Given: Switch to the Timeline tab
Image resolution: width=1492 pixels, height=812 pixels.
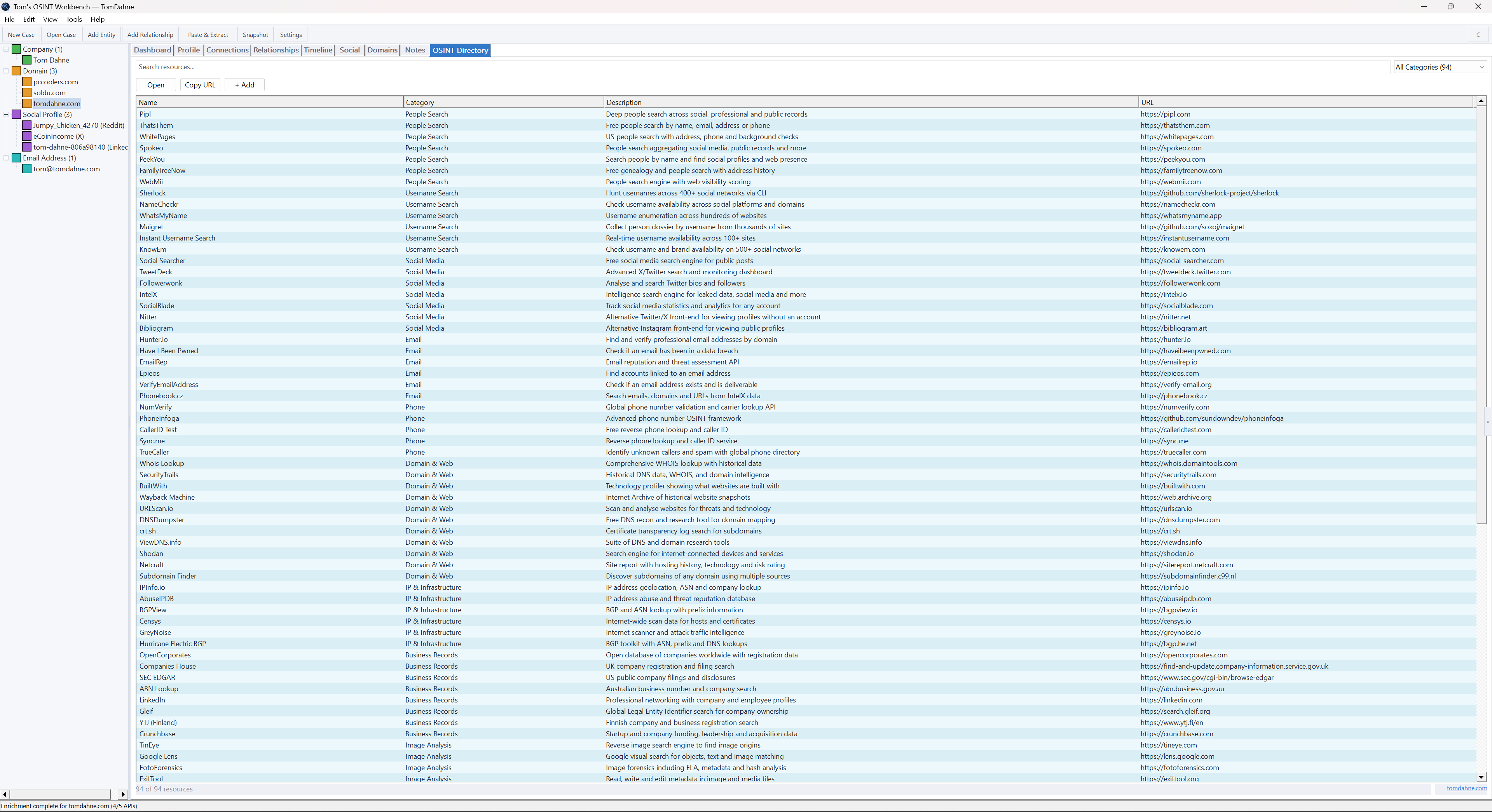Looking at the screenshot, I should click(x=318, y=51).
